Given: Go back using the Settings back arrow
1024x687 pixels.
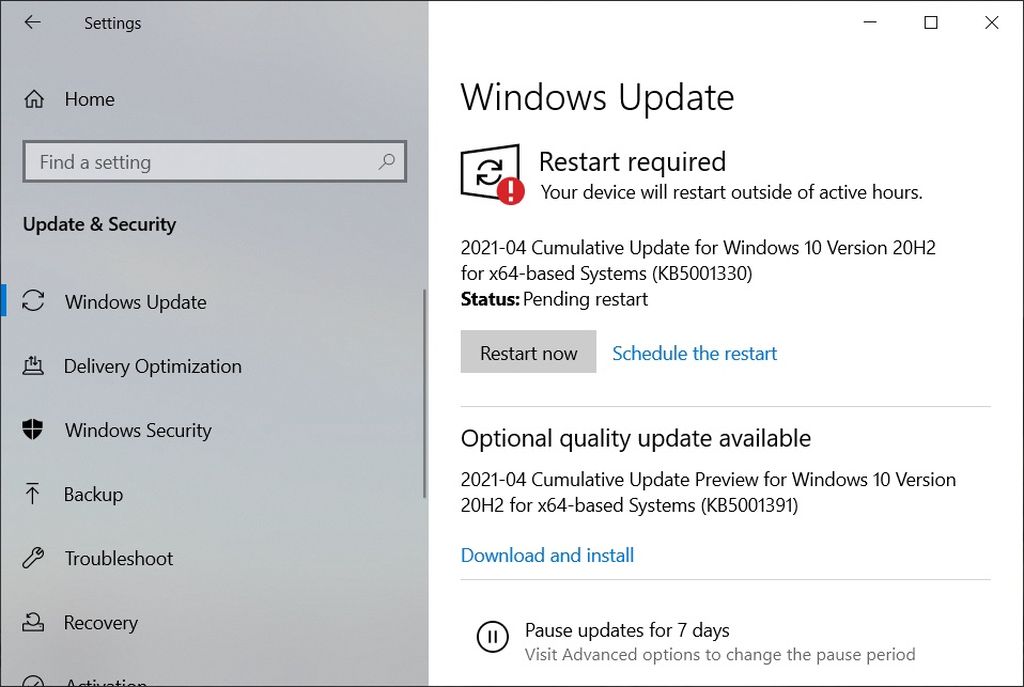Looking at the screenshot, I should [32, 23].
